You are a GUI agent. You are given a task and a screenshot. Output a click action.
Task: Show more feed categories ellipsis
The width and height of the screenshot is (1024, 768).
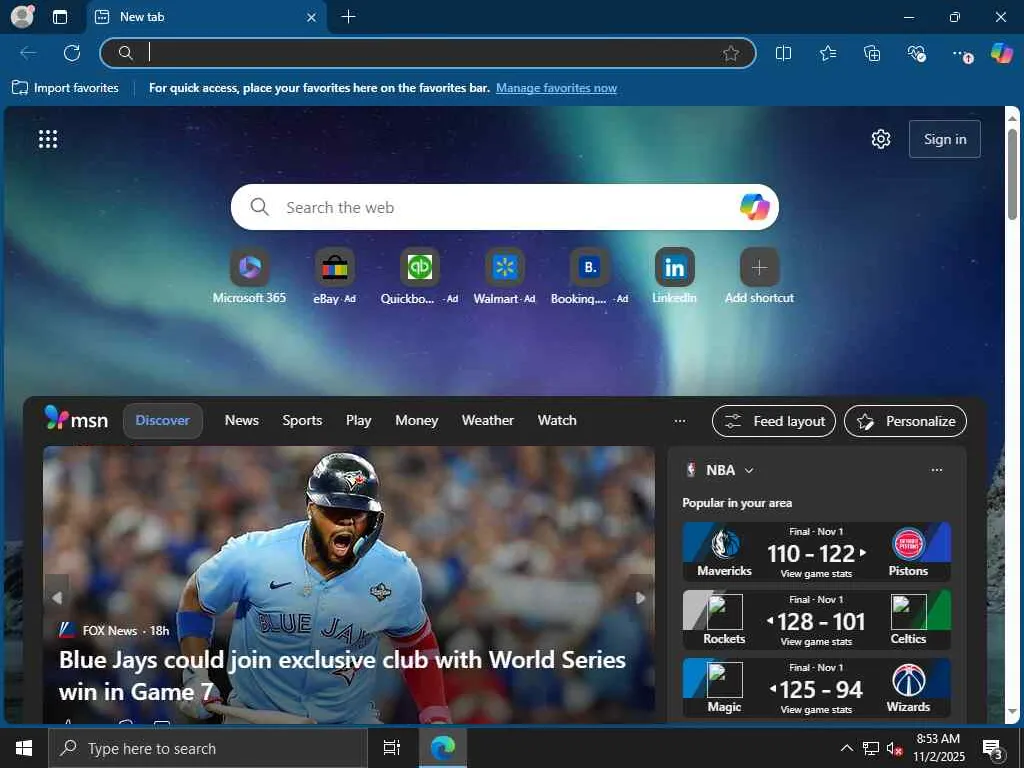pyautogui.click(x=680, y=421)
